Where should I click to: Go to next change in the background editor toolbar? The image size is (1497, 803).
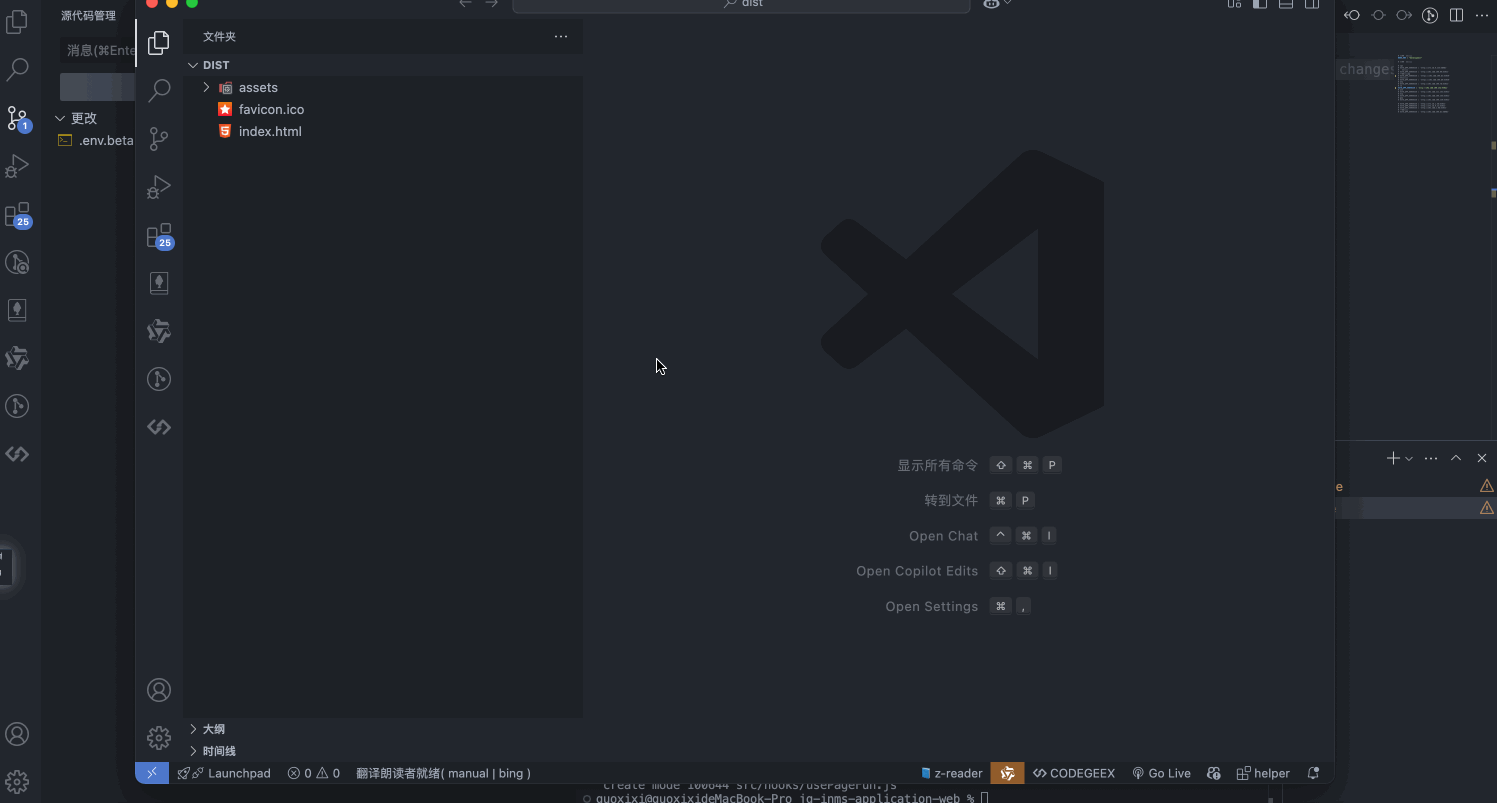1404,15
